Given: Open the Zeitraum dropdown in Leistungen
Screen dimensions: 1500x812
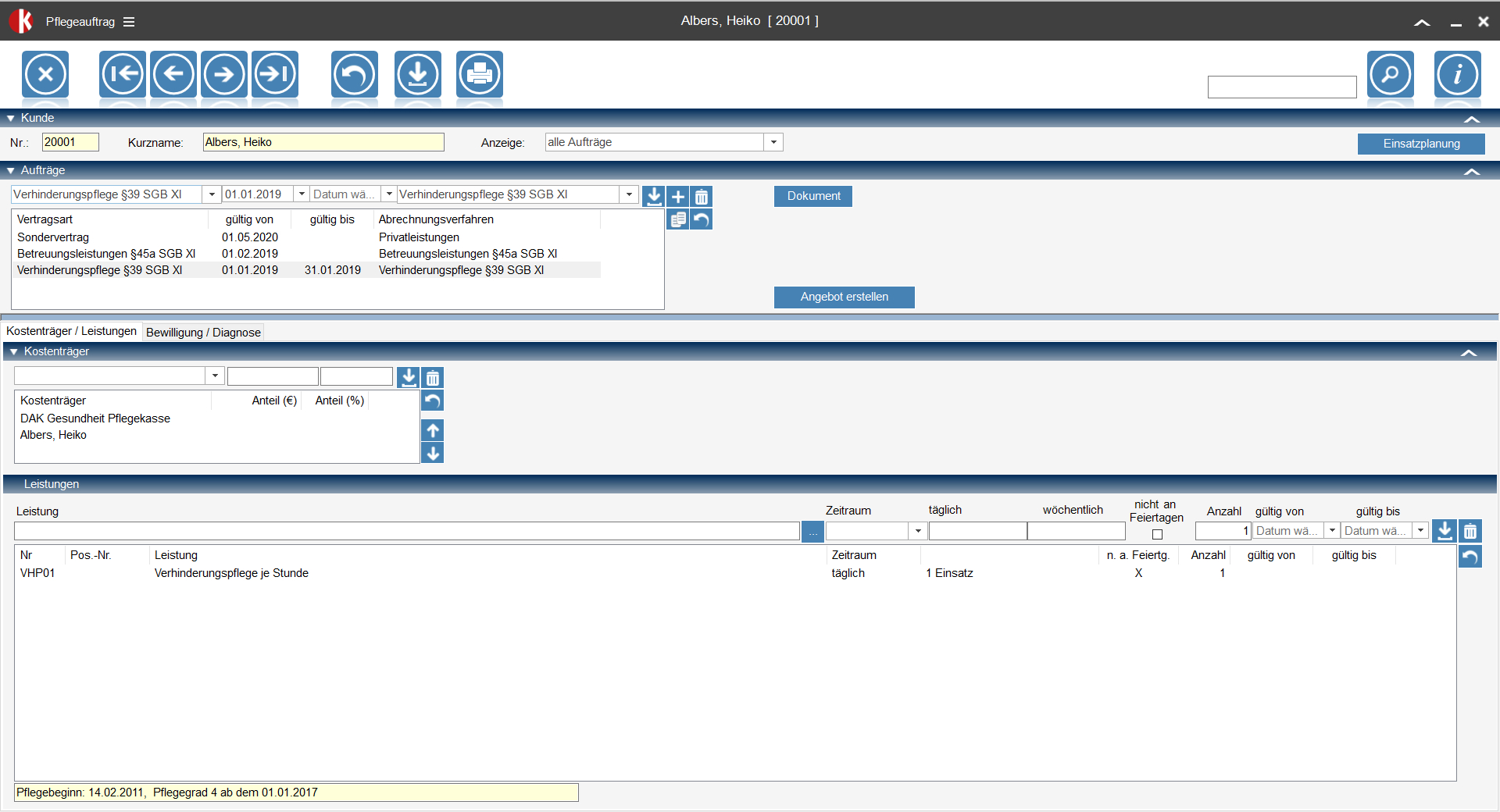Looking at the screenshot, I should (918, 531).
